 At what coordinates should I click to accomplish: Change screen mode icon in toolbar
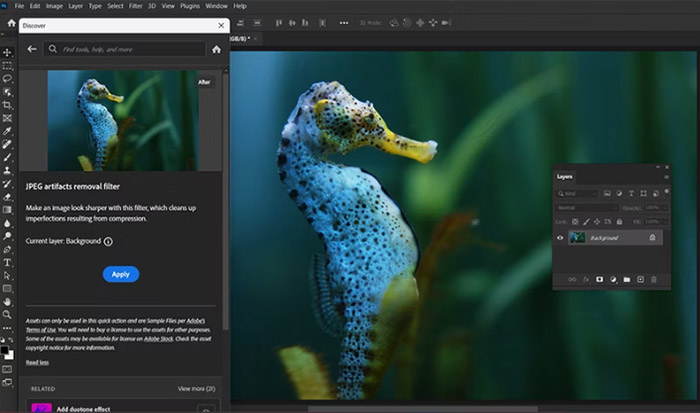(x=7, y=383)
